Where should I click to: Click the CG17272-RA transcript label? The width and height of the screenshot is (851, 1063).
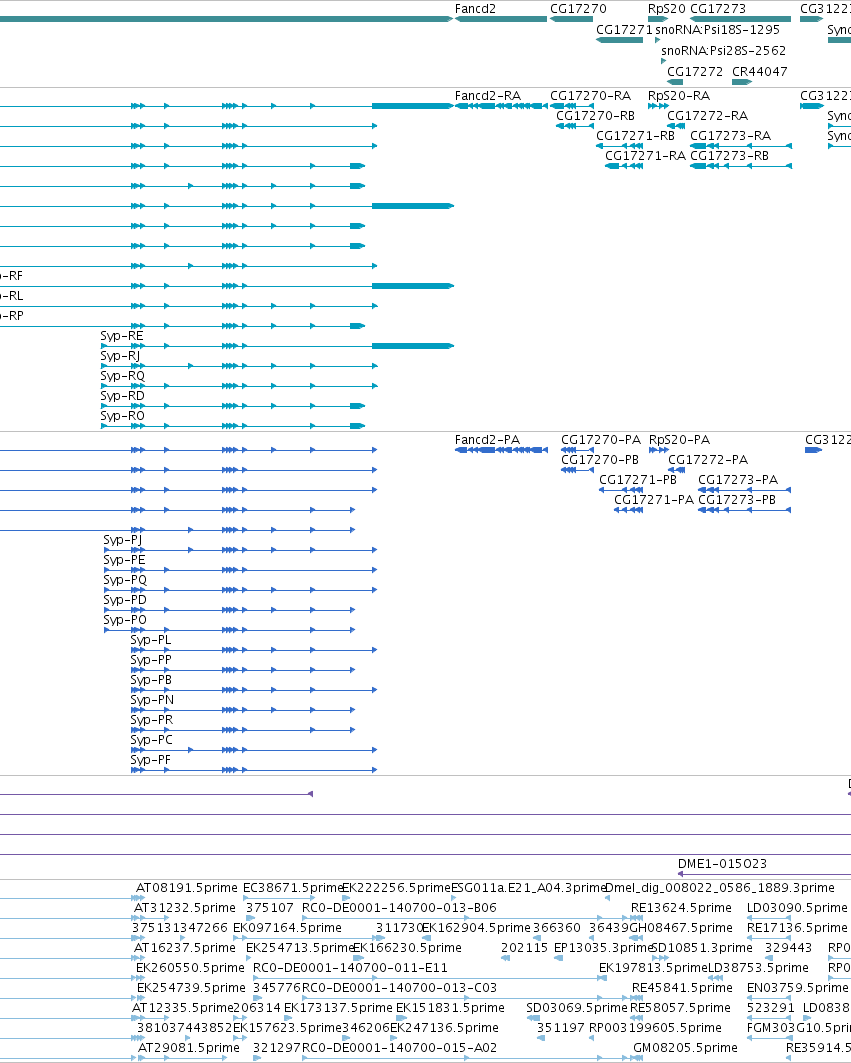tap(707, 116)
